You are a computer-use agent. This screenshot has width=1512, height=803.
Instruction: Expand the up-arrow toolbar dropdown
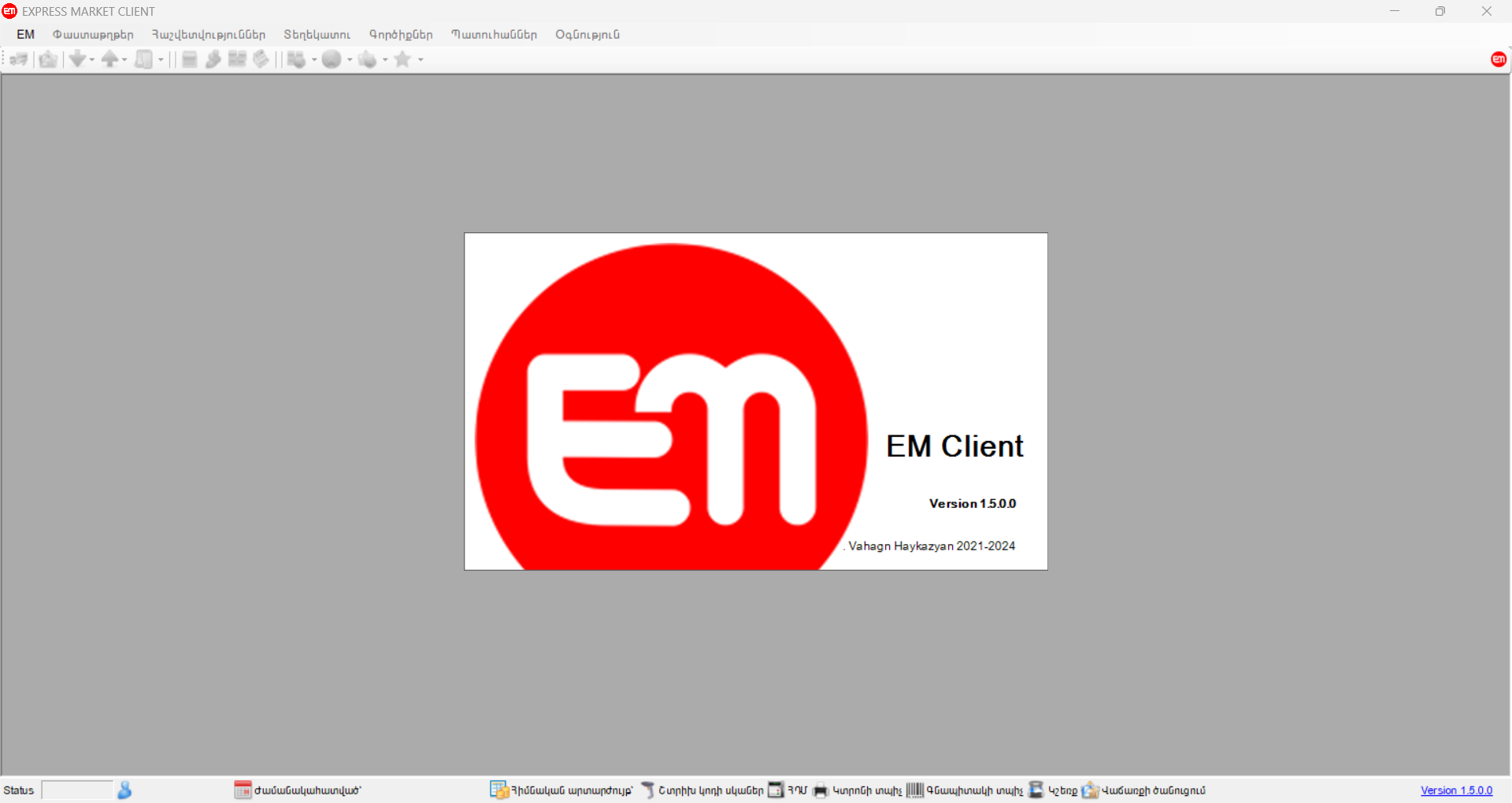coord(124,60)
